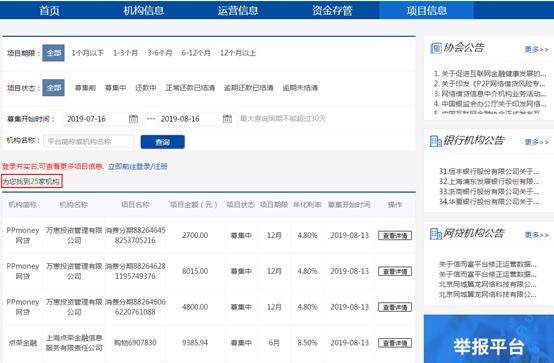Click the 查询 search button

click(x=163, y=142)
